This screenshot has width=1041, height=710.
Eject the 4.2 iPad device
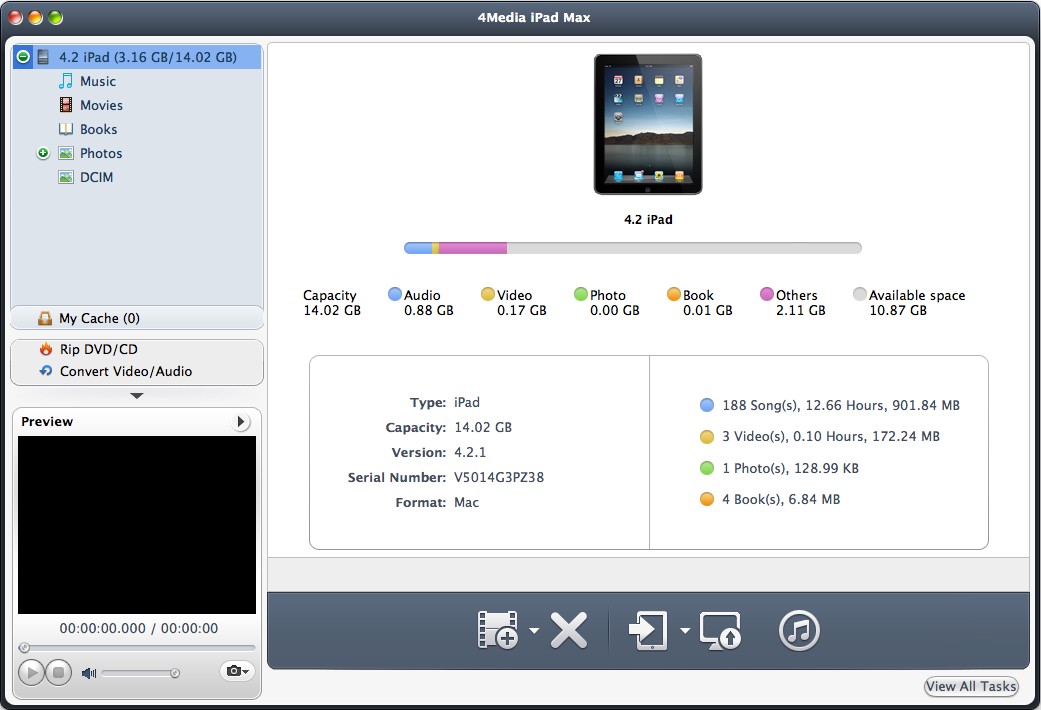22,57
